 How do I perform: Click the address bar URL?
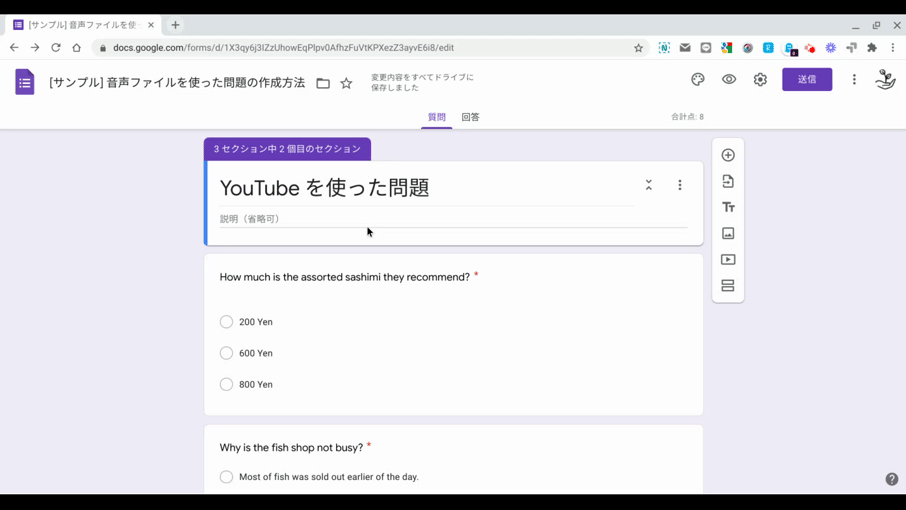(x=283, y=48)
